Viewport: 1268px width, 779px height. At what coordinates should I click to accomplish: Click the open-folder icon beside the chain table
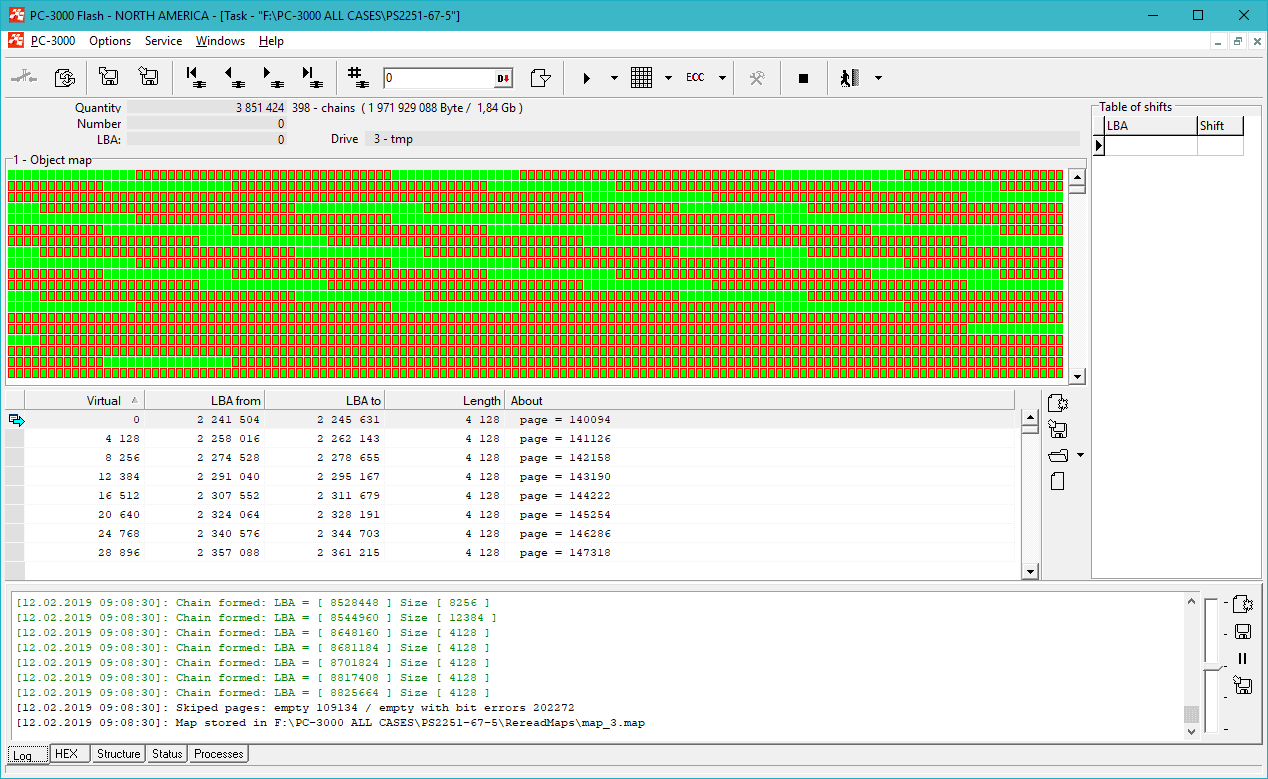point(1058,456)
